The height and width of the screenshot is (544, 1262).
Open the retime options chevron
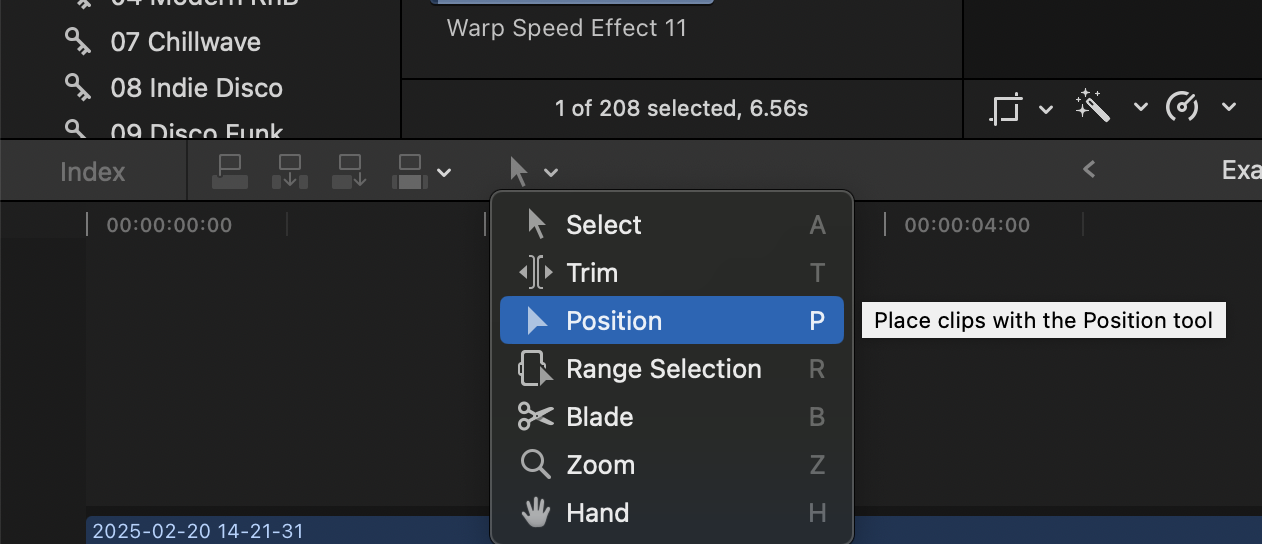tap(1229, 107)
